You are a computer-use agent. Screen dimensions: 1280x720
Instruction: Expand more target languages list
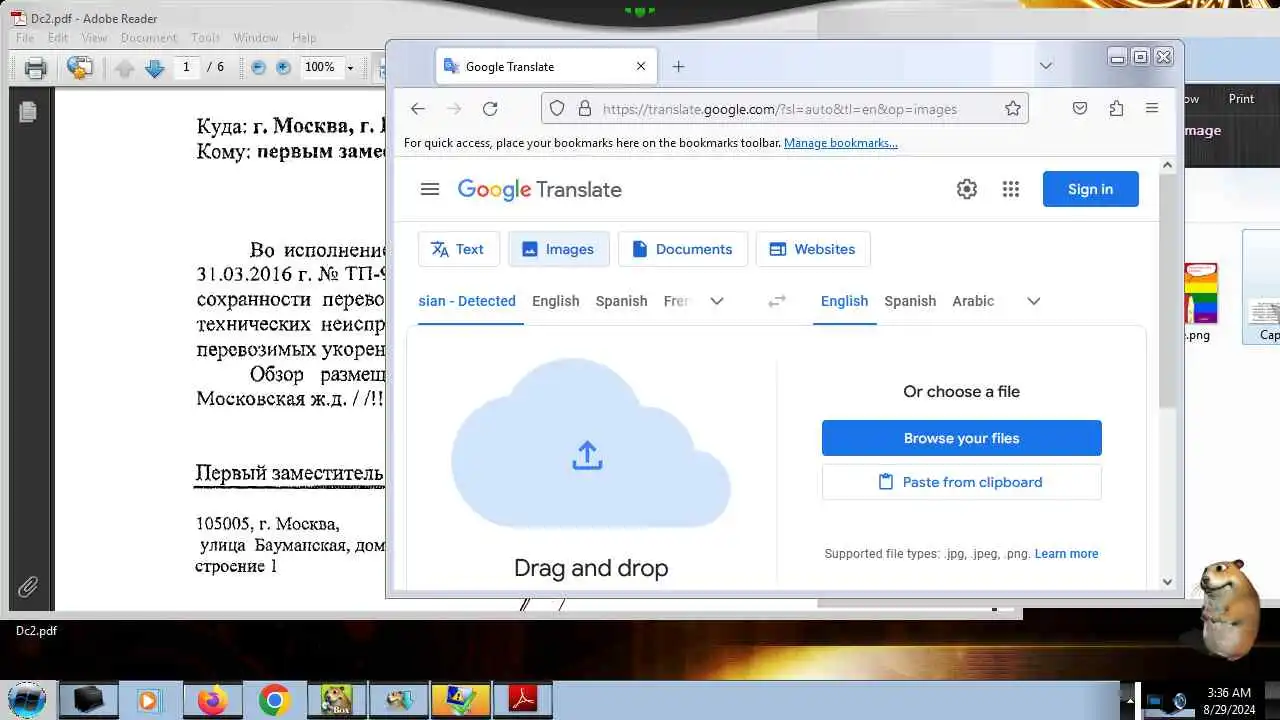pos(1034,301)
